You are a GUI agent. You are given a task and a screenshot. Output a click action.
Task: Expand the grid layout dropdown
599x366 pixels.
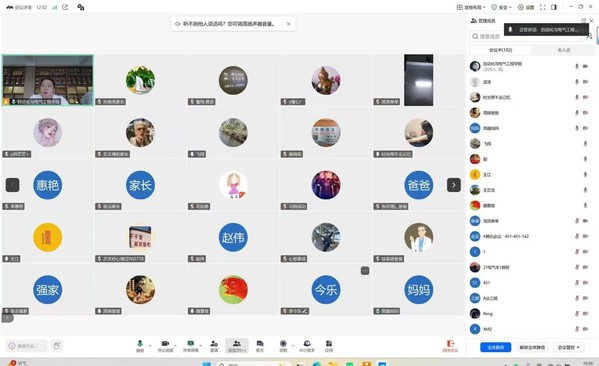471,7
